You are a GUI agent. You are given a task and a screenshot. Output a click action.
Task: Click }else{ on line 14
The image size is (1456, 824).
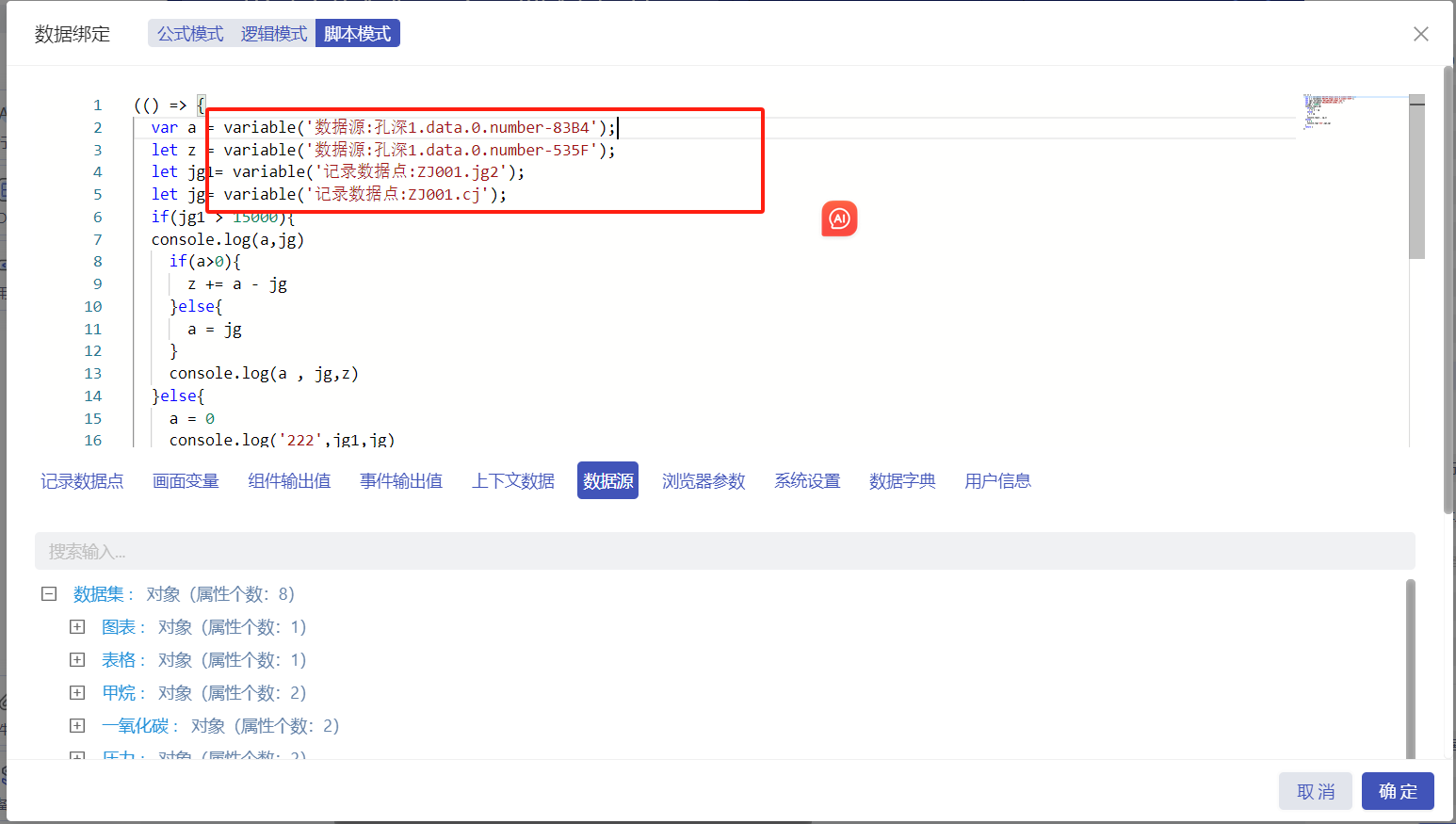click(x=178, y=396)
